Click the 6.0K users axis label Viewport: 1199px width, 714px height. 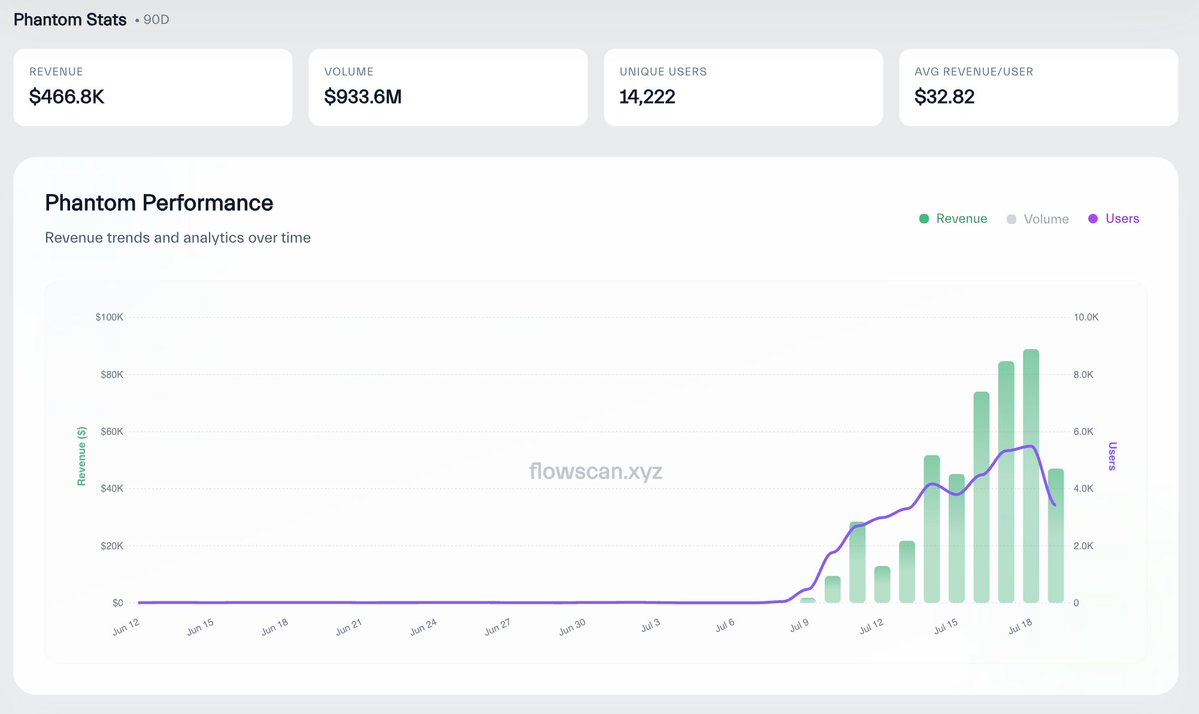click(x=1084, y=432)
